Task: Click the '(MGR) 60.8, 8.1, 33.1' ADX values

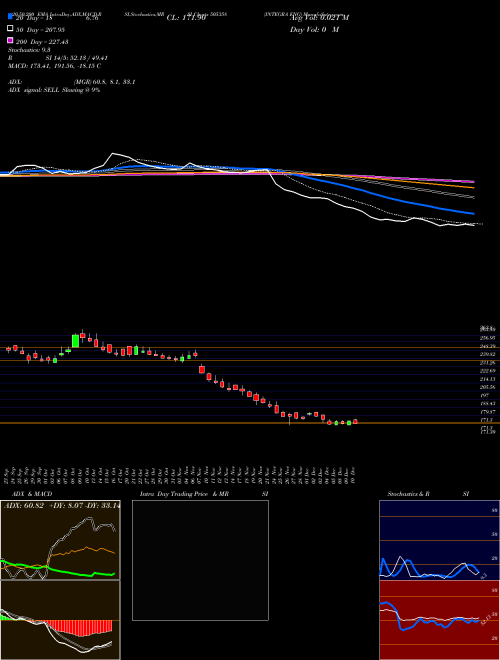Action: (x=104, y=82)
